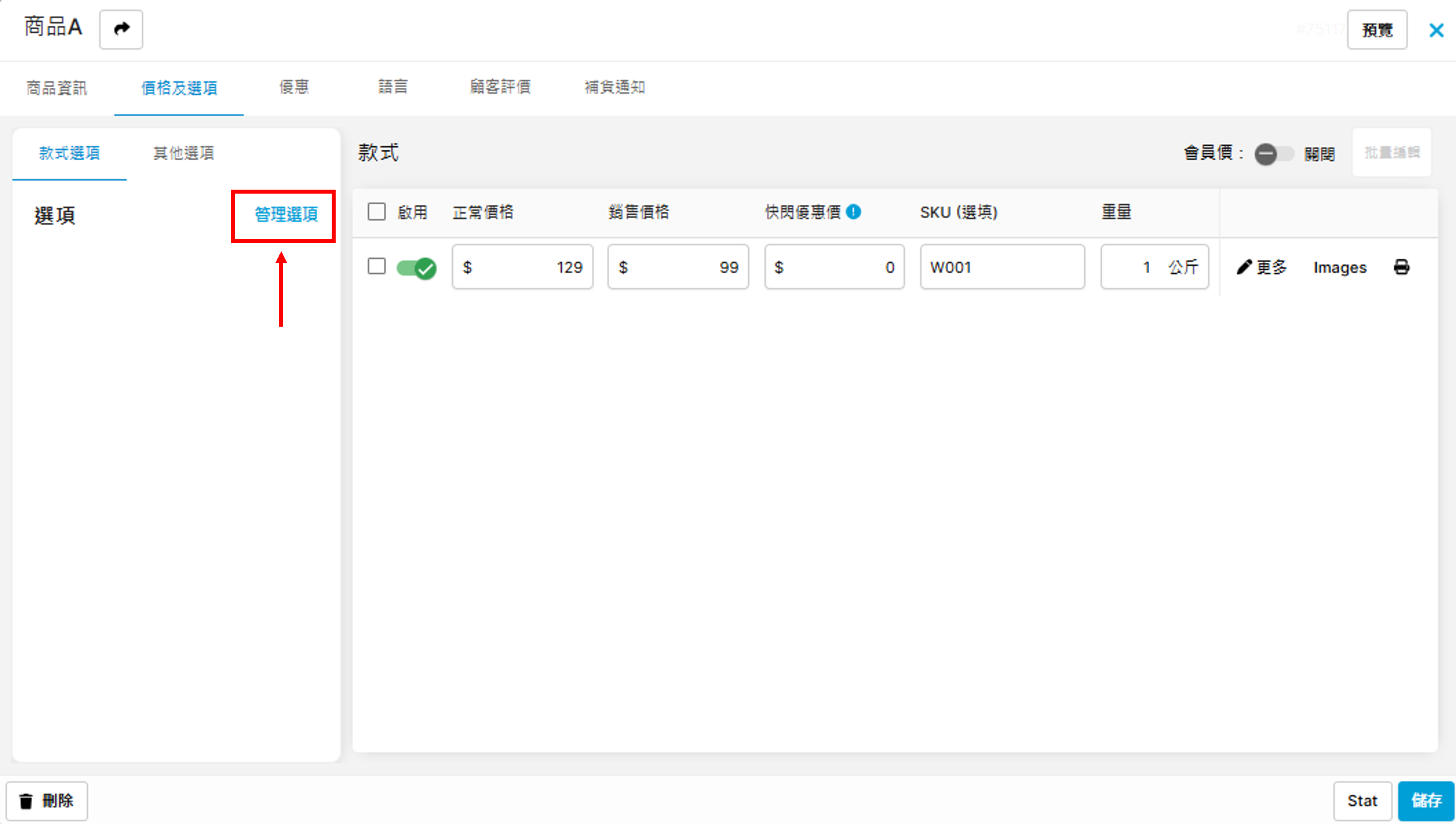Switch to the 商品資訊 tab
The width and height of the screenshot is (1456, 824).
click(x=57, y=88)
